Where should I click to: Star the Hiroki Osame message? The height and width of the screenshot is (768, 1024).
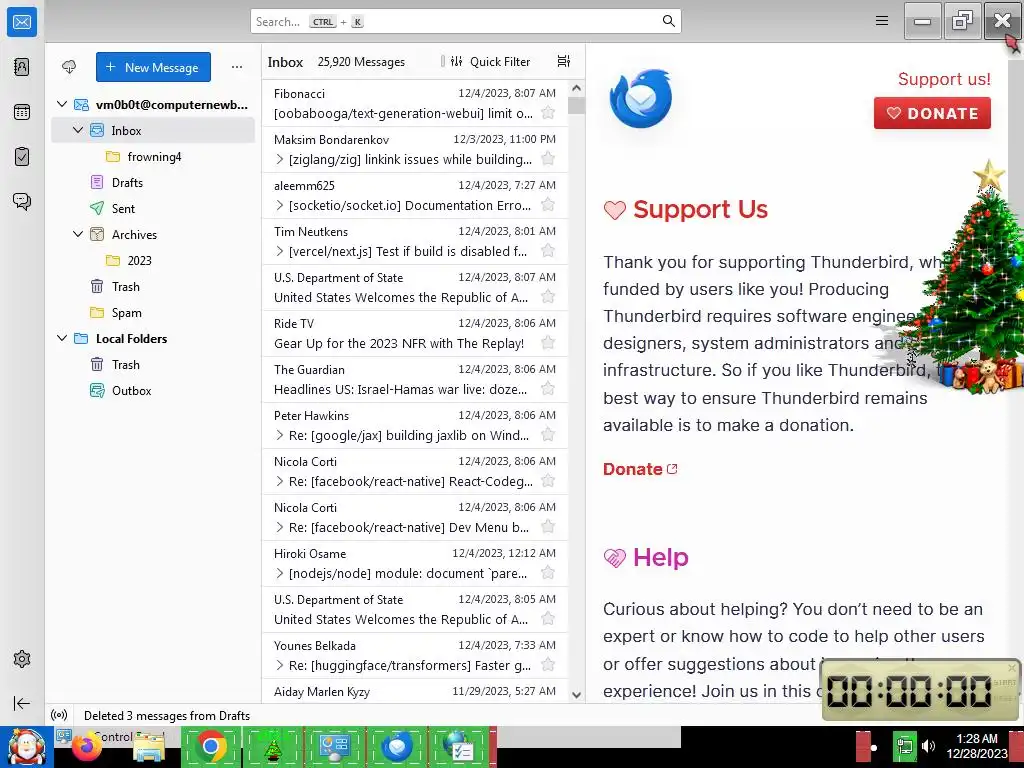point(548,573)
